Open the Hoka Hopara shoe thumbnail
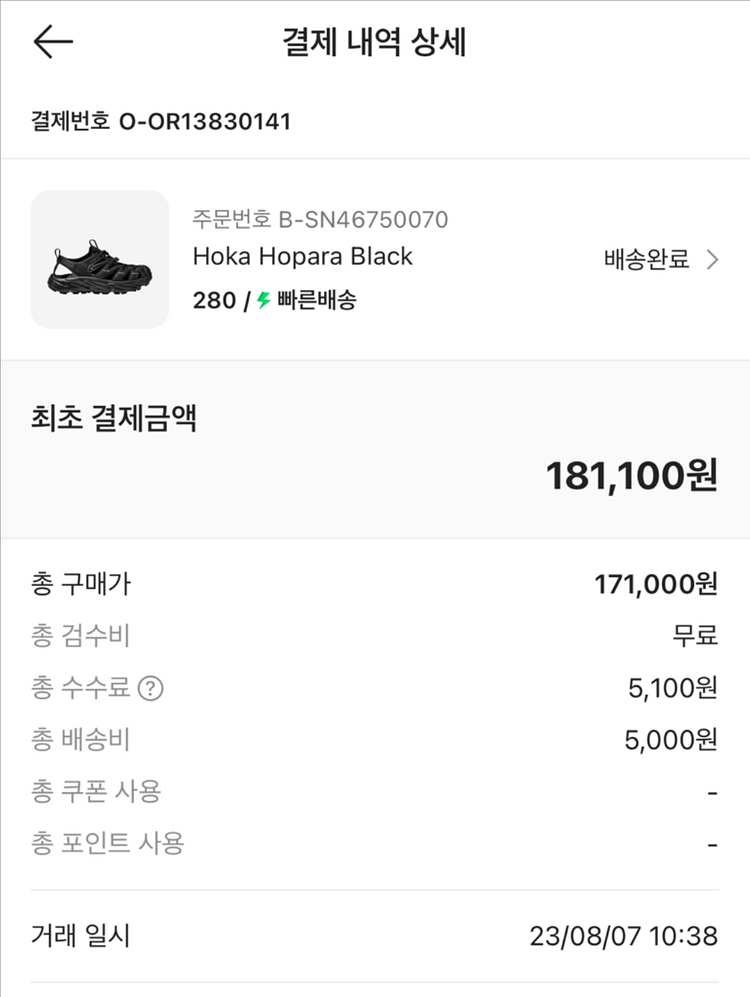This screenshot has width=750, height=997. pyautogui.click(x=100, y=260)
